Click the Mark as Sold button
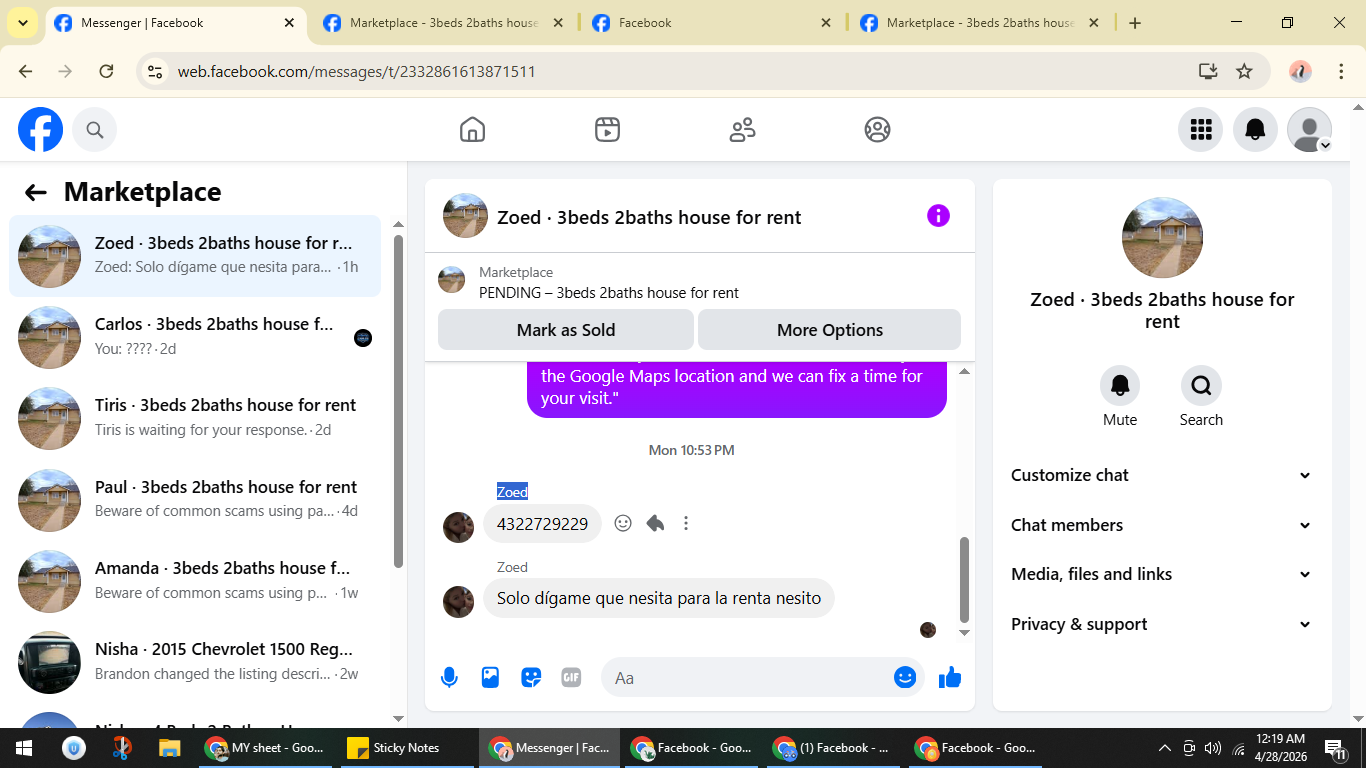Screen dimensions: 1366x768 point(566,330)
